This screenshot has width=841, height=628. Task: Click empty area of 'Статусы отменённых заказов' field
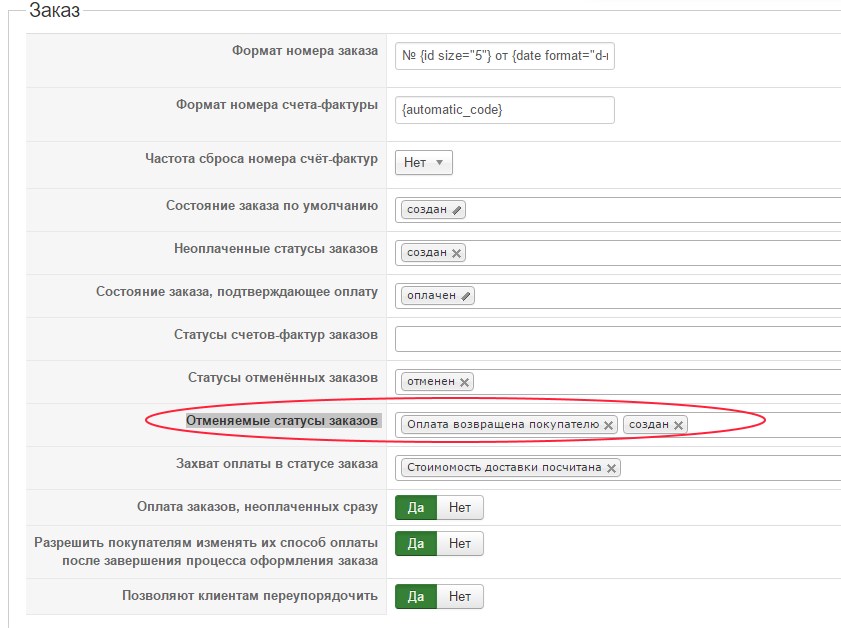click(x=650, y=382)
